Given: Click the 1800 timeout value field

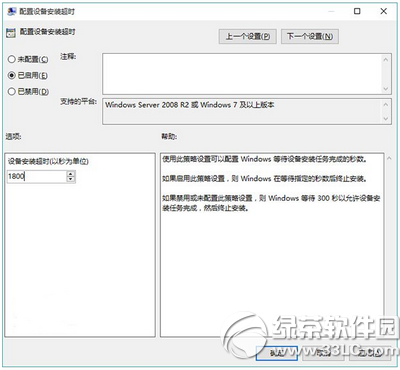Looking at the screenshot, I should point(37,176).
